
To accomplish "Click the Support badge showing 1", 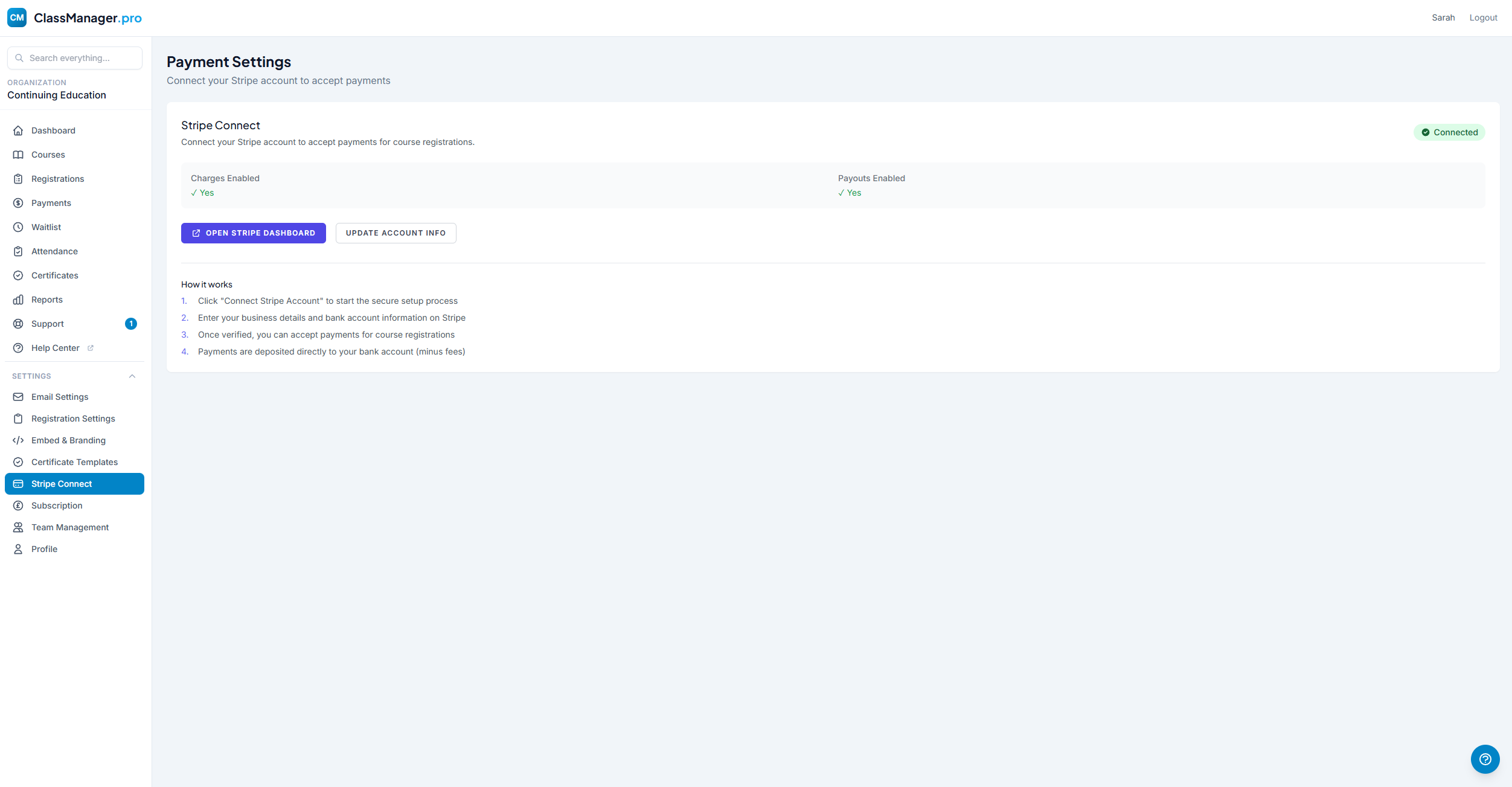I will click(x=130, y=324).
